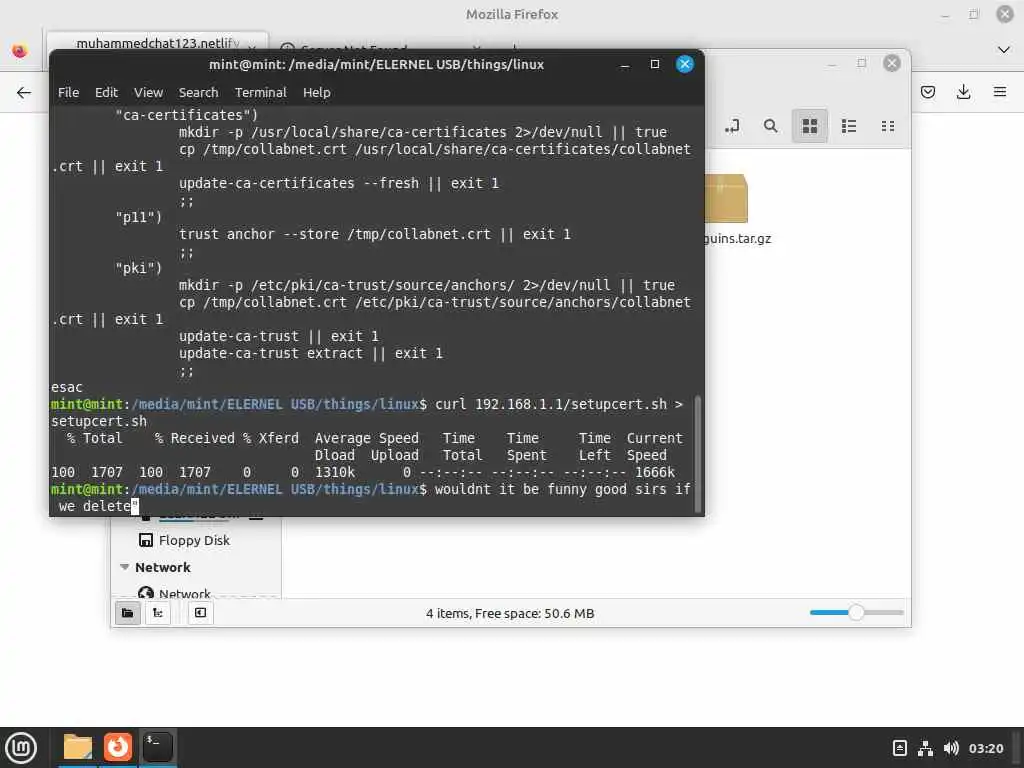
Task: Show places in the file manager sidebar
Action: coord(127,613)
